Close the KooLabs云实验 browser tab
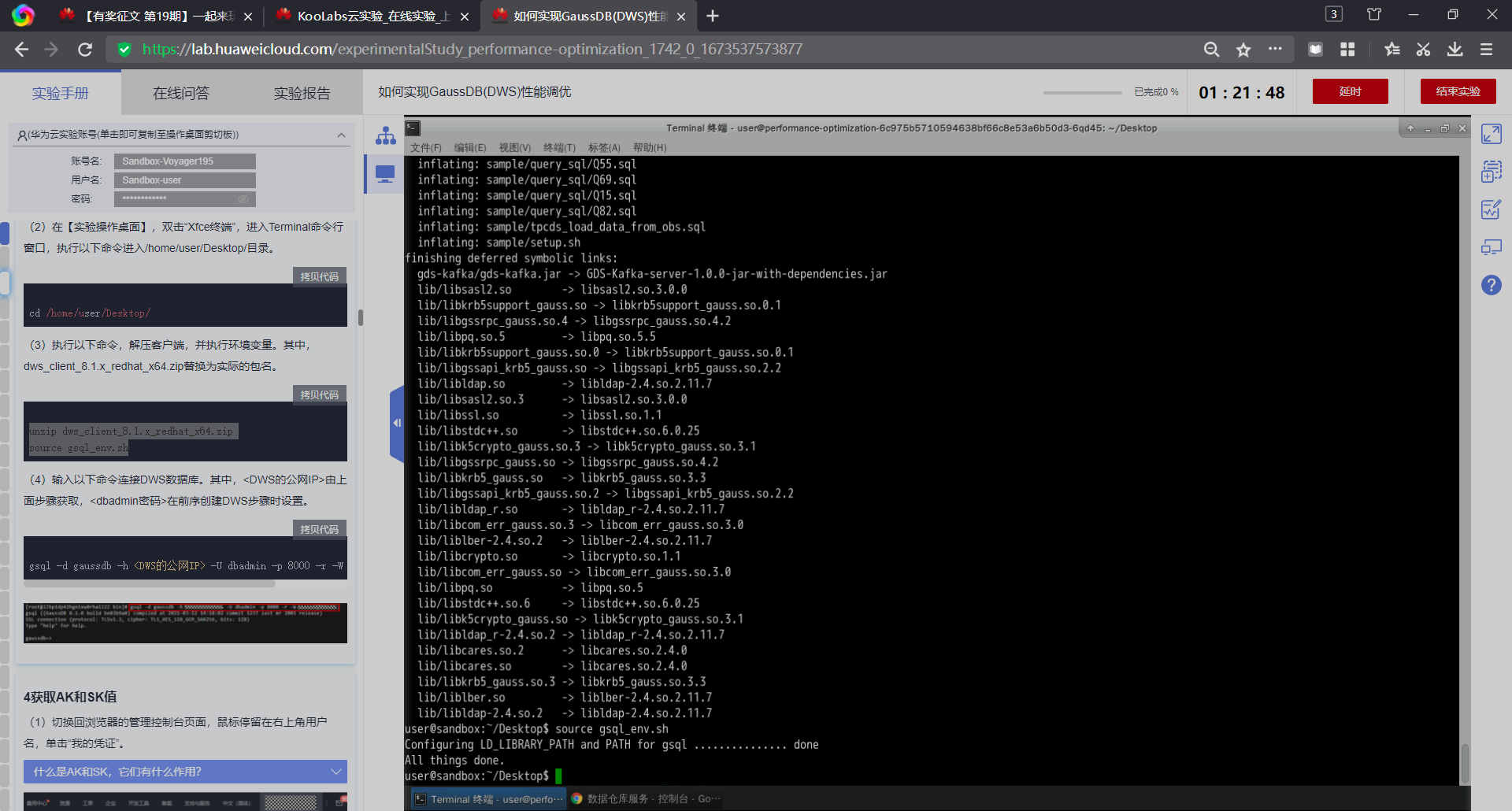The height and width of the screenshot is (811, 1512). 465,17
